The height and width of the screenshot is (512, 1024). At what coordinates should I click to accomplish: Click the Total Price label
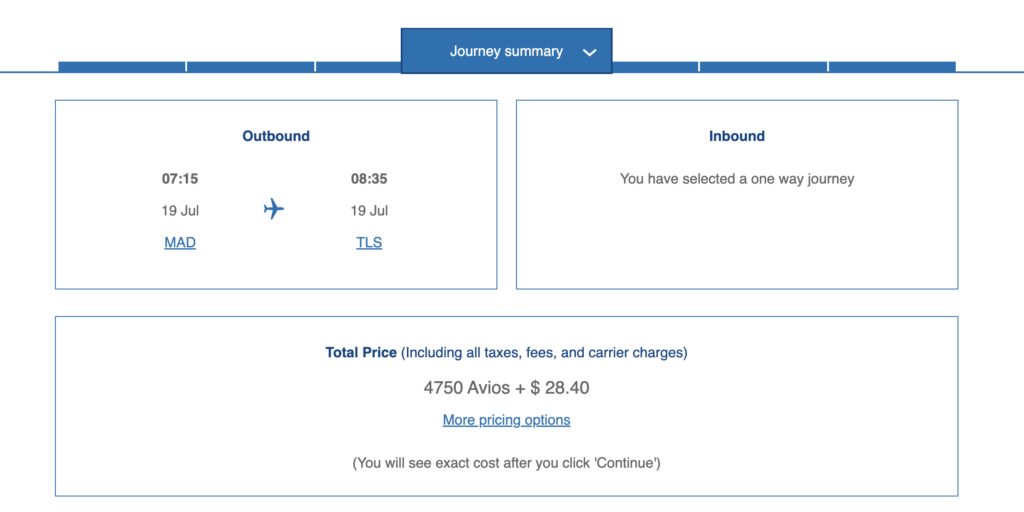click(x=361, y=353)
